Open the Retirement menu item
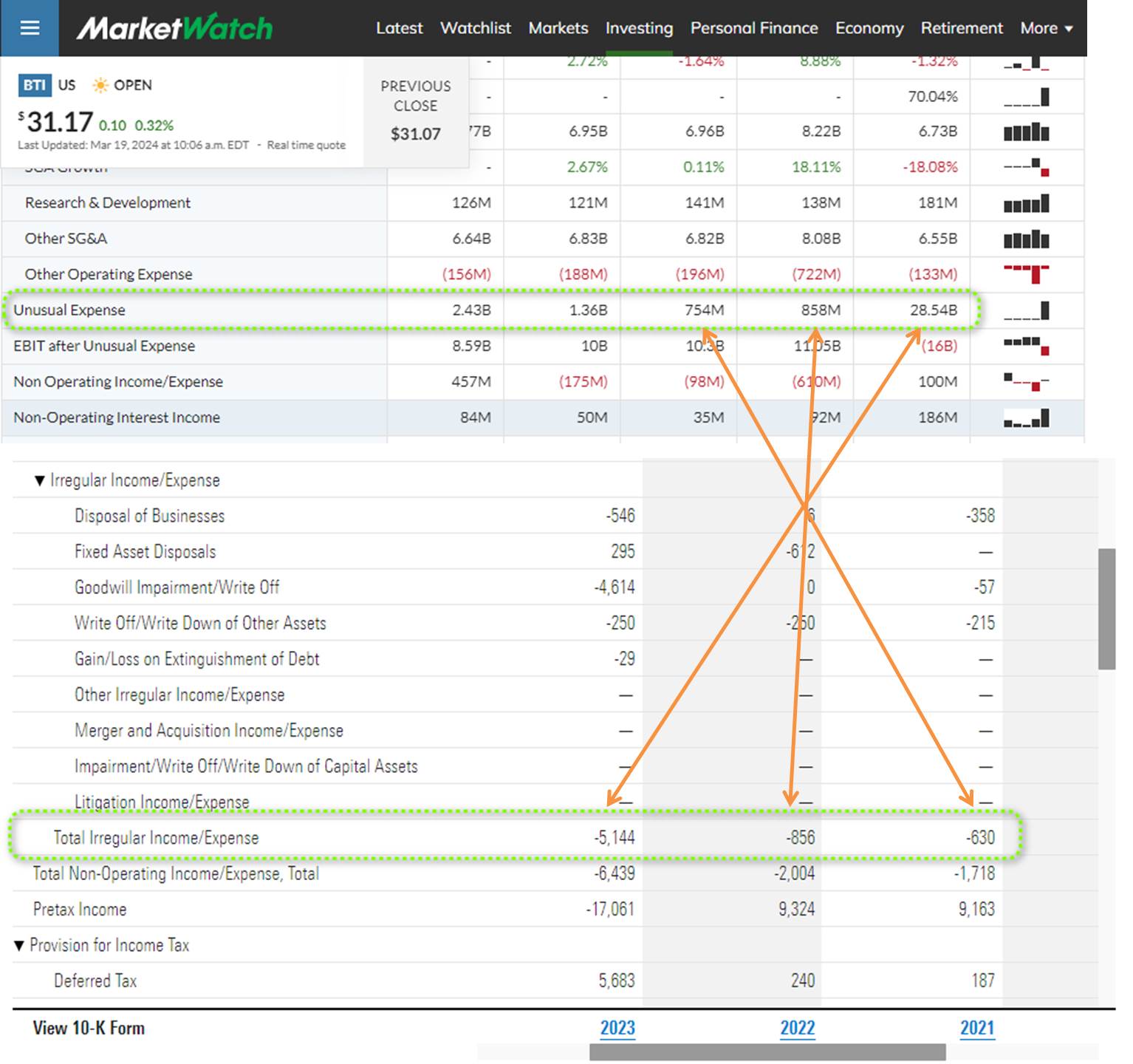The width and height of the screenshot is (1133, 1064). click(x=962, y=28)
